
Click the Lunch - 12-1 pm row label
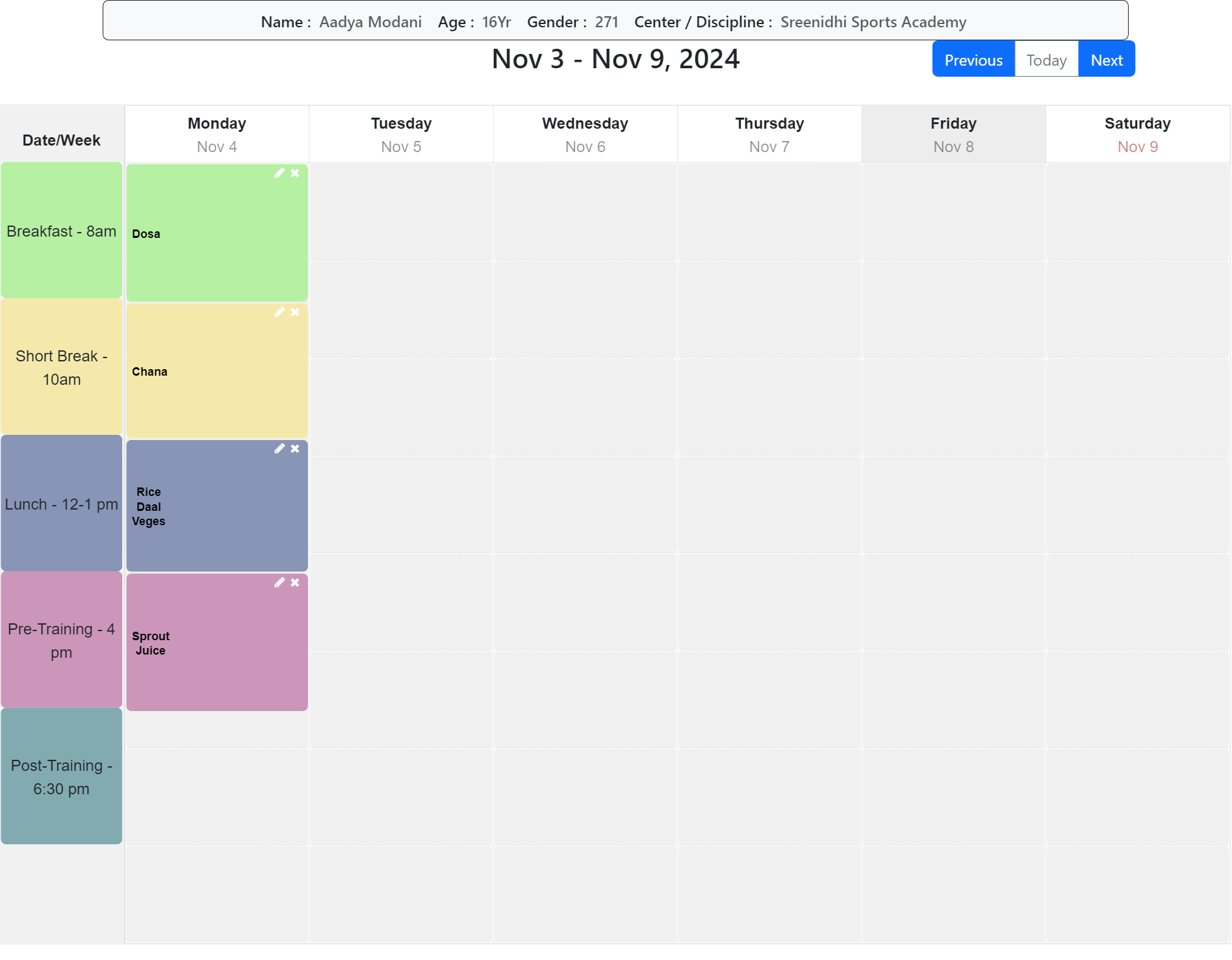tap(62, 504)
